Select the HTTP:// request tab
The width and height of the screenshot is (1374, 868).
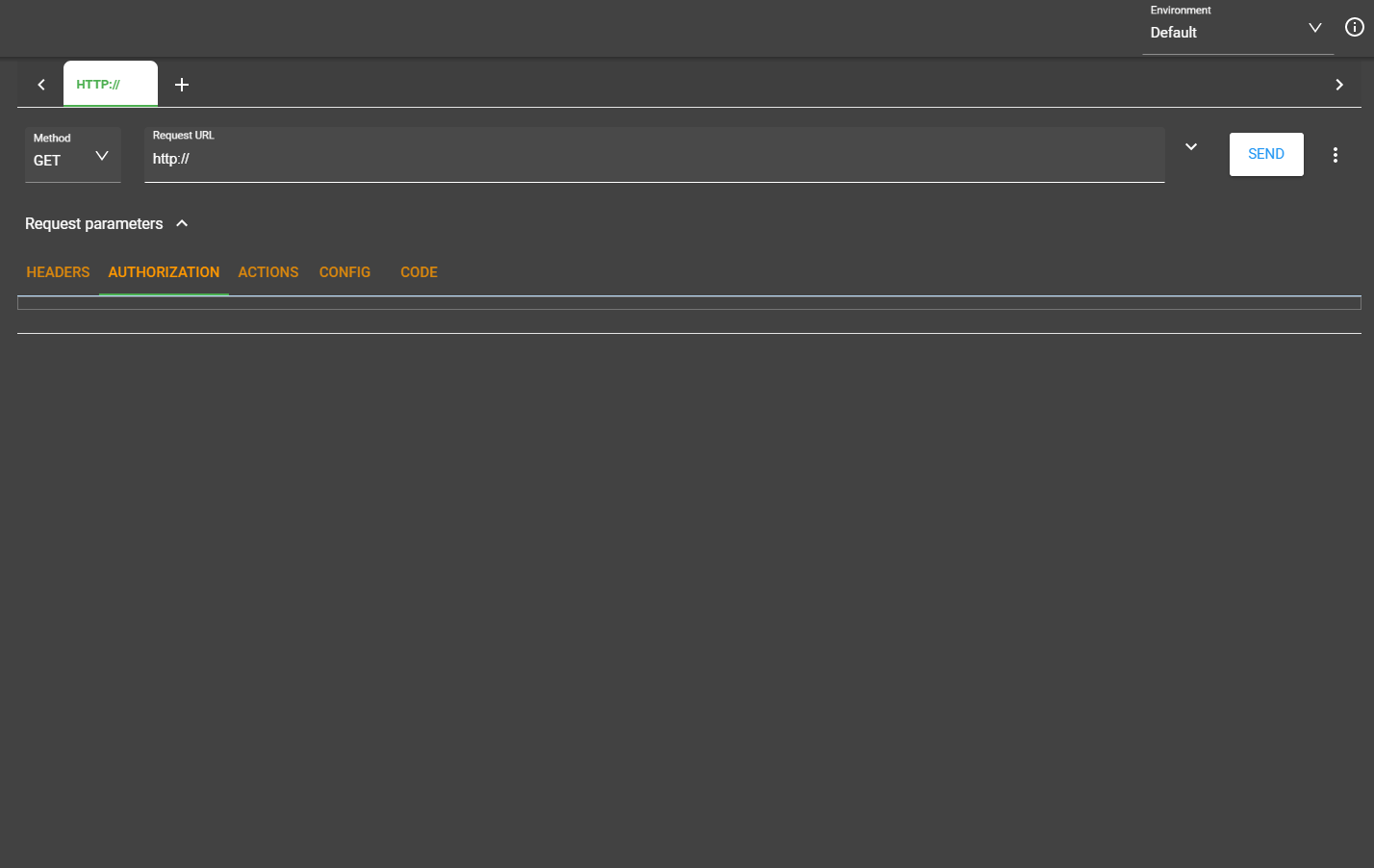[110, 84]
